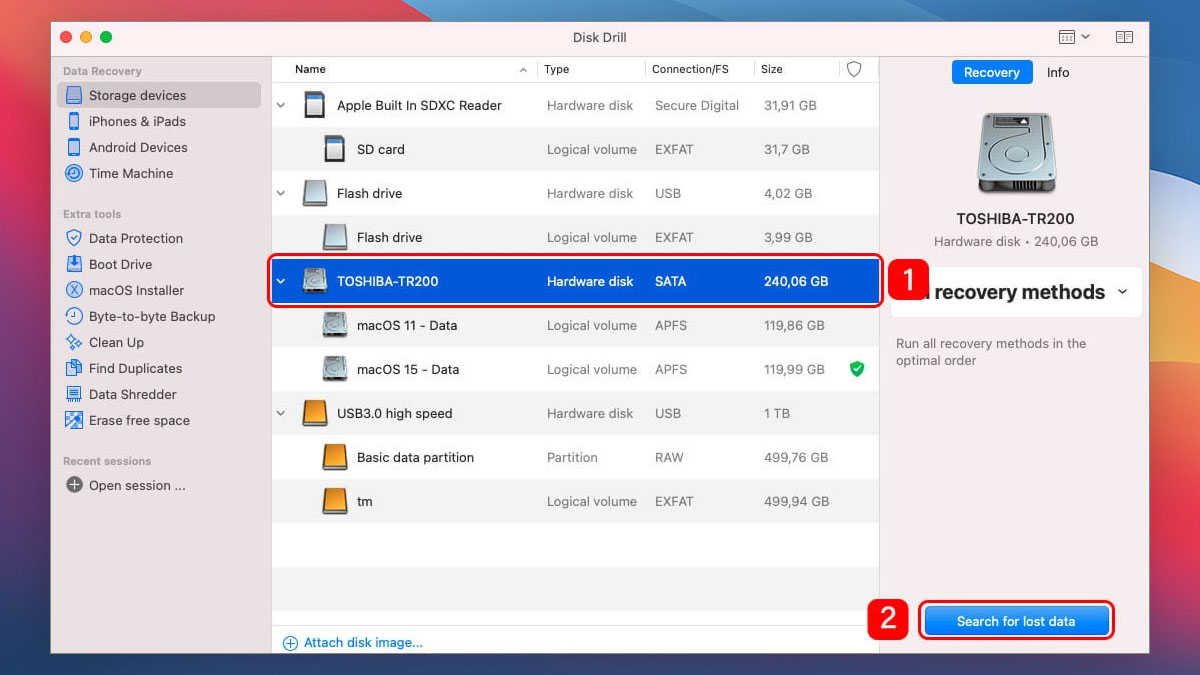Click the Apple Built In SDXC Reader icon
The width and height of the screenshot is (1200, 675).
pyautogui.click(x=314, y=105)
